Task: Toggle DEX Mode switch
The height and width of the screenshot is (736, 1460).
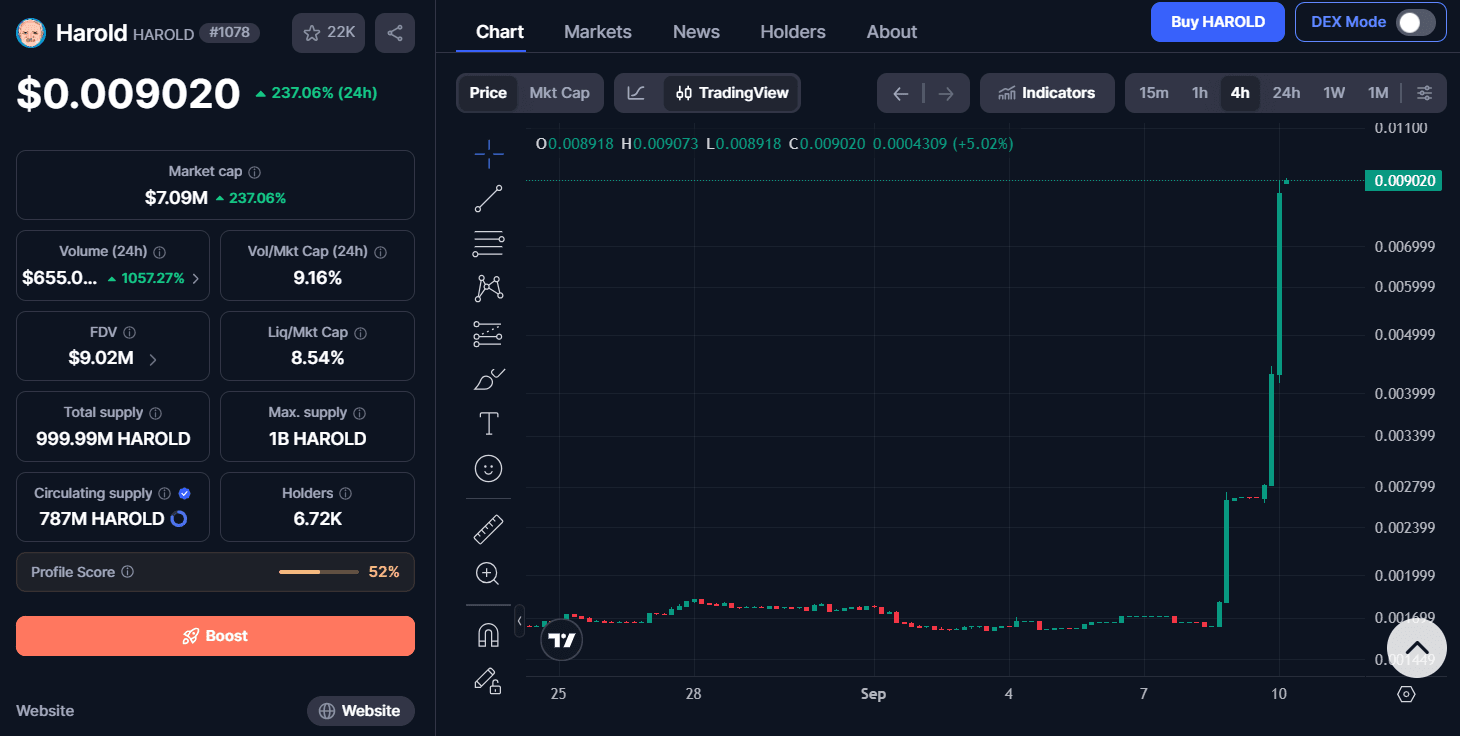Action: (1415, 22)
